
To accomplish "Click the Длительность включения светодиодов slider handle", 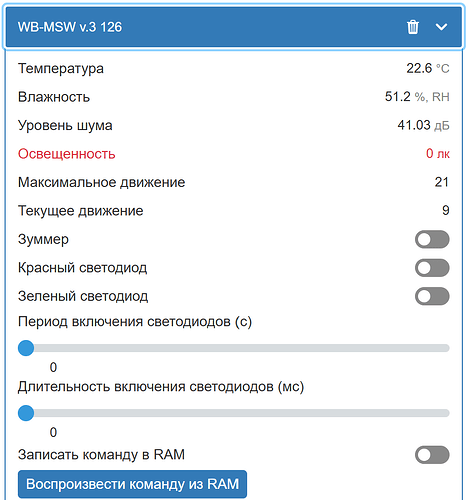I will coord(26,413).
